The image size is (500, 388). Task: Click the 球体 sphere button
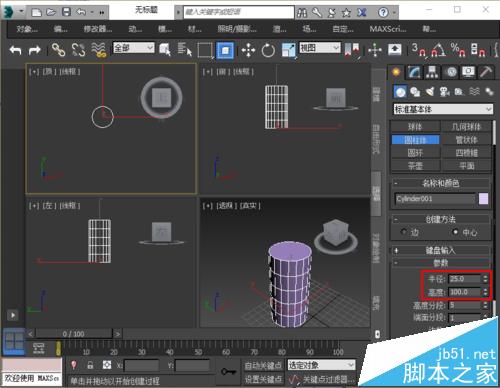click(415, 127)
